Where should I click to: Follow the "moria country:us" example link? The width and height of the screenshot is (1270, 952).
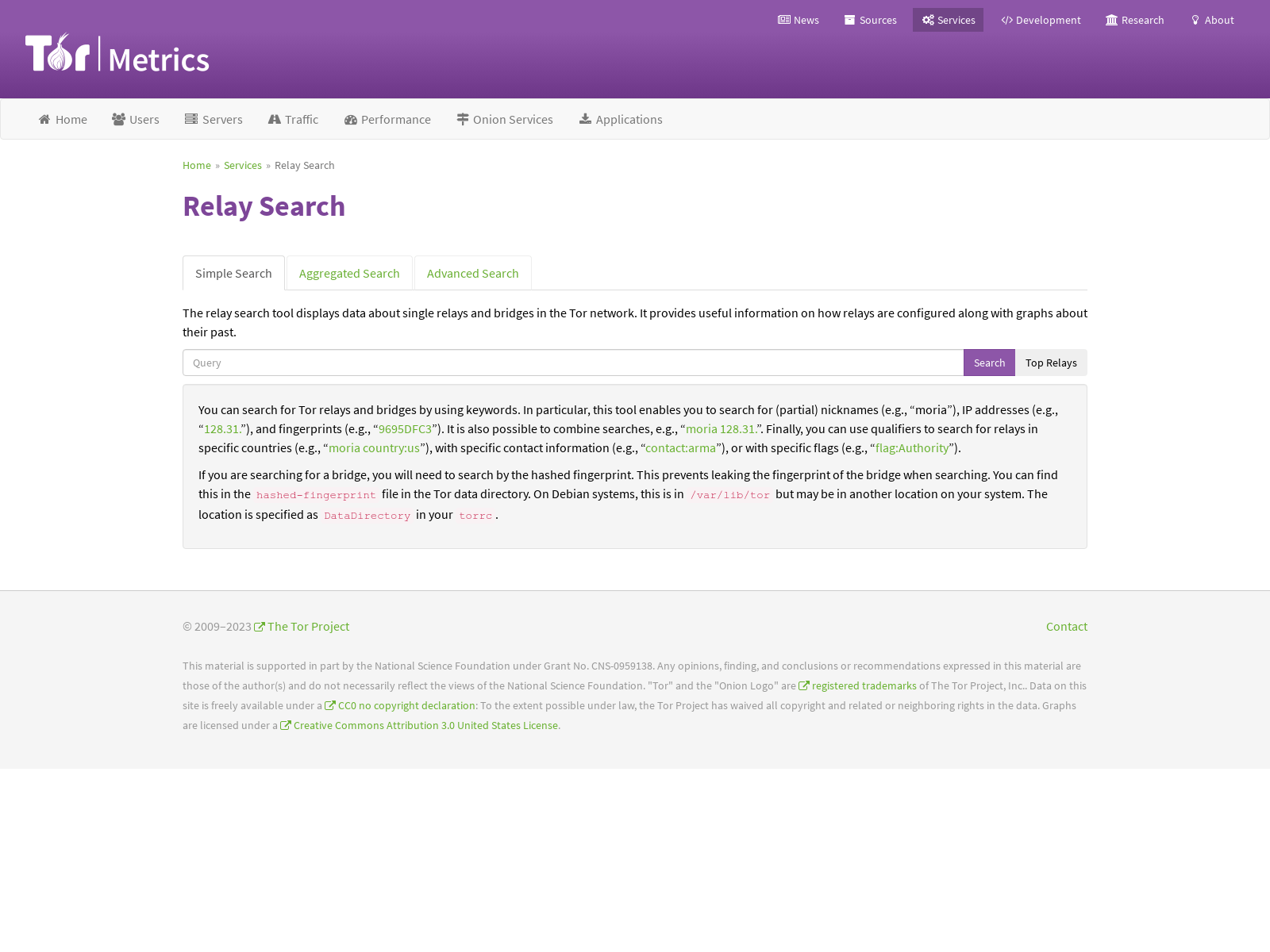coord(374,447)
